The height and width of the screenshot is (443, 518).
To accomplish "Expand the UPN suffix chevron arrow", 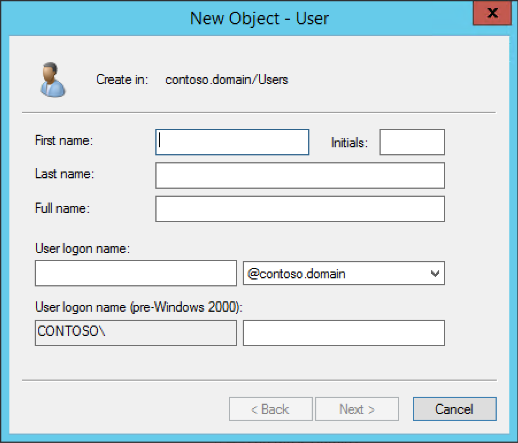I will point(435,274).
